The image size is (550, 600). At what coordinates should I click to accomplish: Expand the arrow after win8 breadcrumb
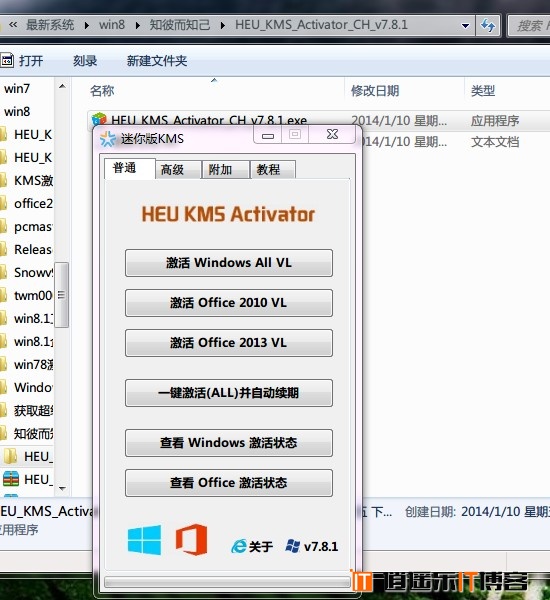coord(138,26)
